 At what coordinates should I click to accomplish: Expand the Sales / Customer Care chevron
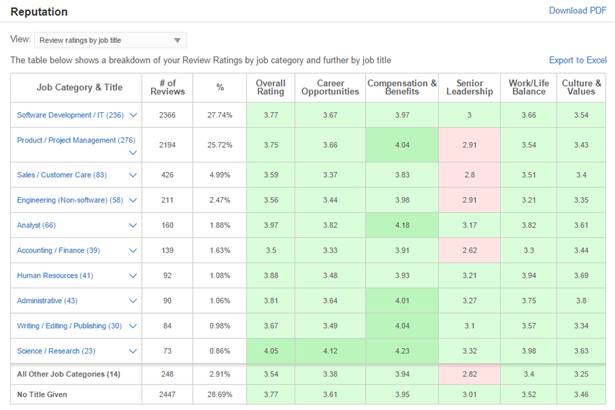point(133,175)
